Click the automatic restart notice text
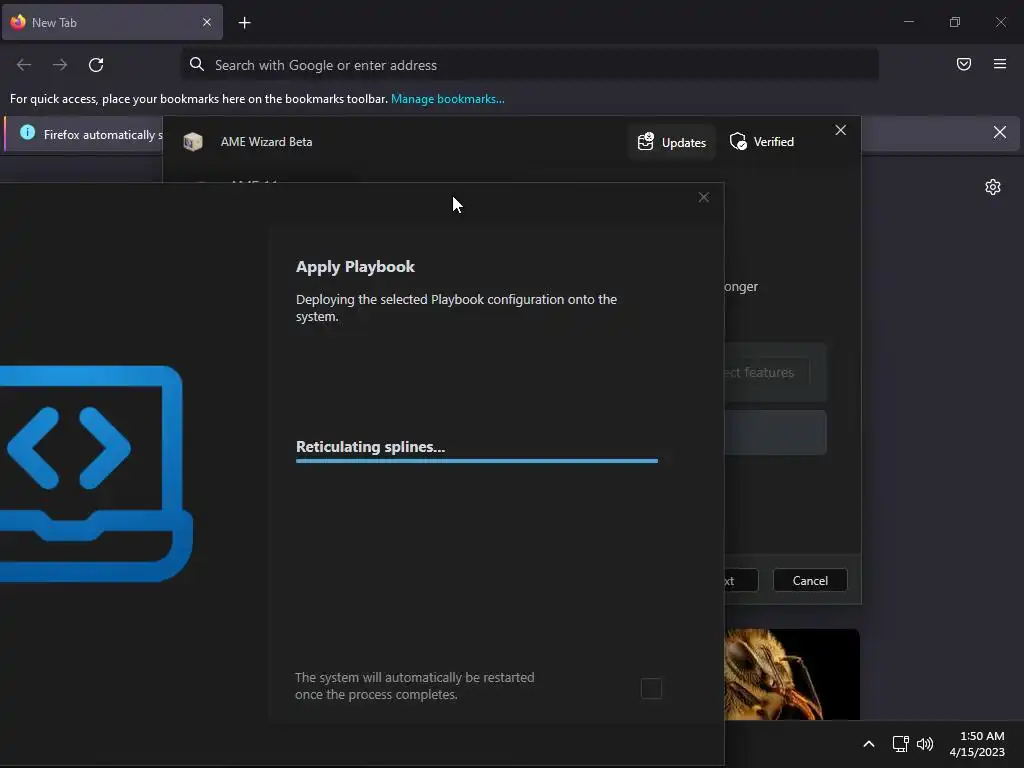The height and width of the screenshot is (768, 1024). pos(415,686)
